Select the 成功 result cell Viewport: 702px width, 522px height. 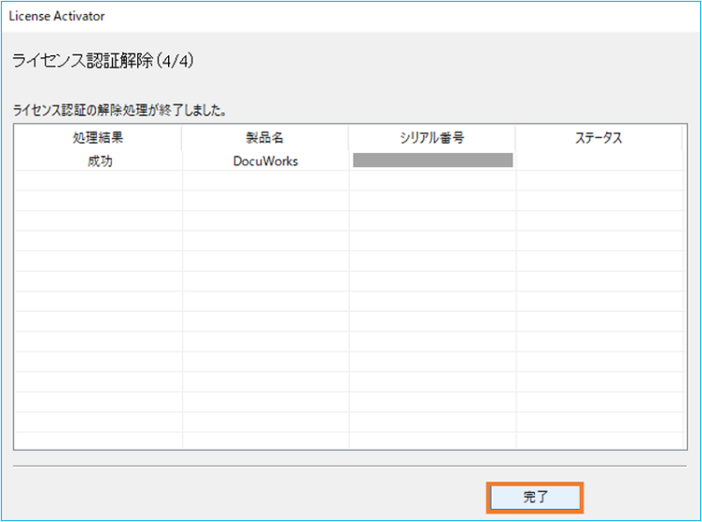click(x=99, y=161)
